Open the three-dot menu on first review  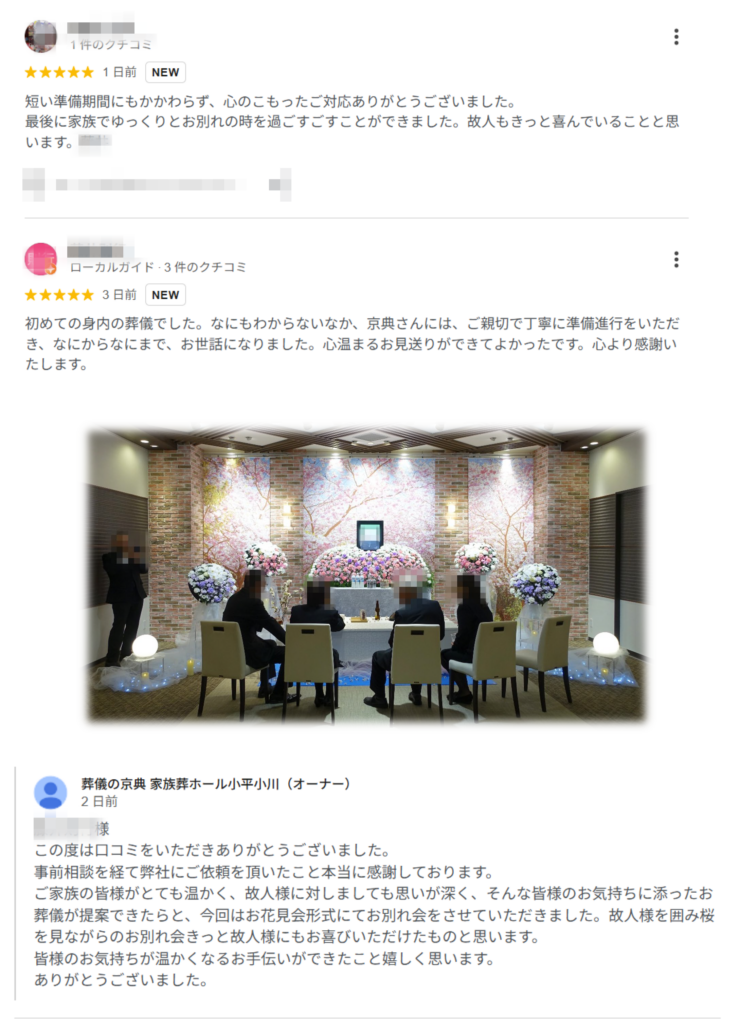[676, 37]
